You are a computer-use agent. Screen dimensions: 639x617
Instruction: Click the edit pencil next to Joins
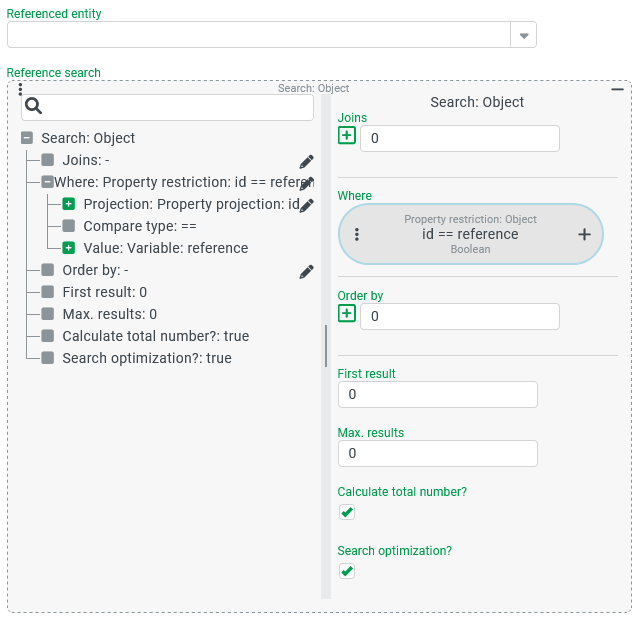(306, 161)
